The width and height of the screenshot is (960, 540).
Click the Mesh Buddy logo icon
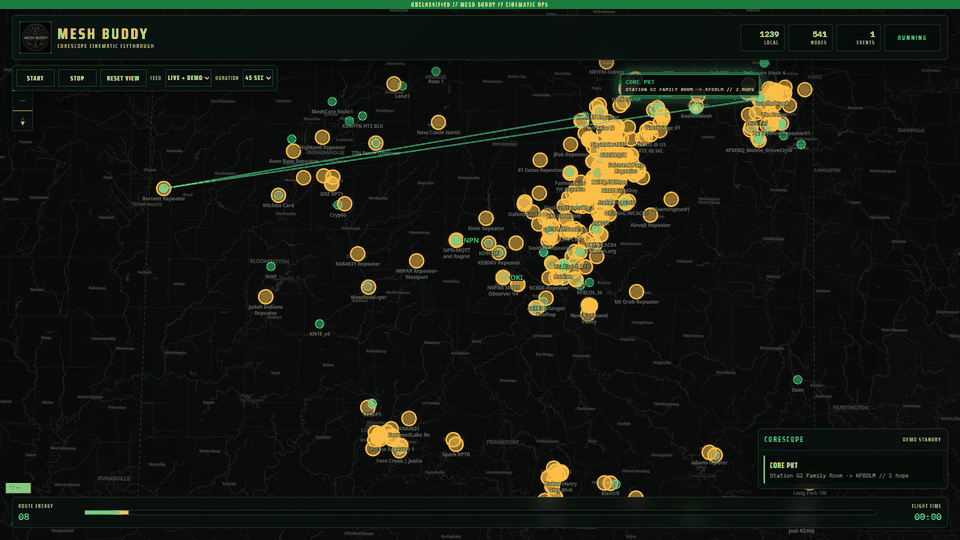click(35, 38)
